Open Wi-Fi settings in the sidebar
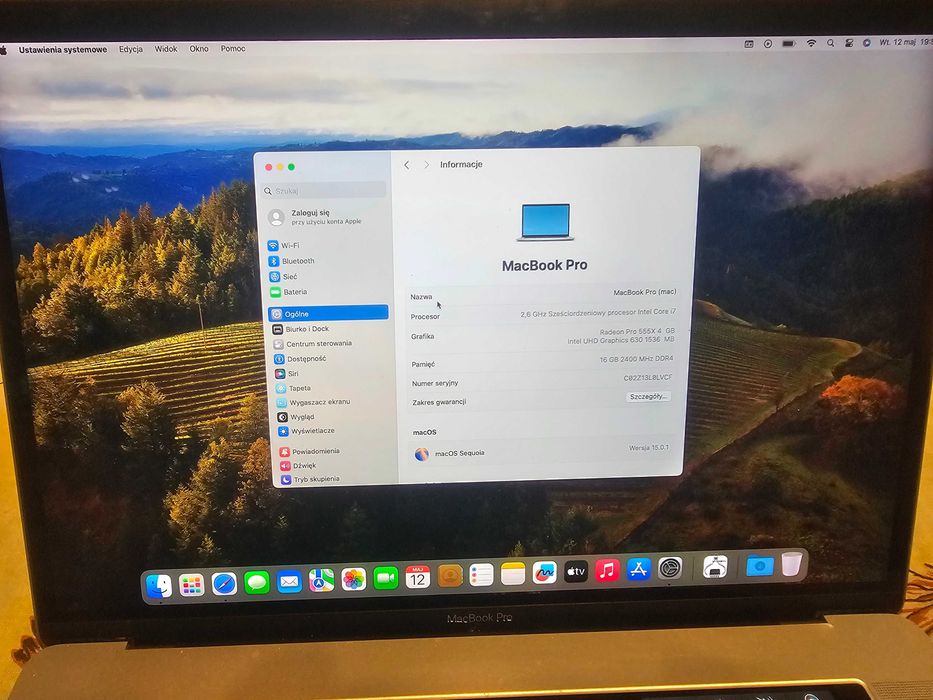 pyautogui.click(x=284, y=245)
